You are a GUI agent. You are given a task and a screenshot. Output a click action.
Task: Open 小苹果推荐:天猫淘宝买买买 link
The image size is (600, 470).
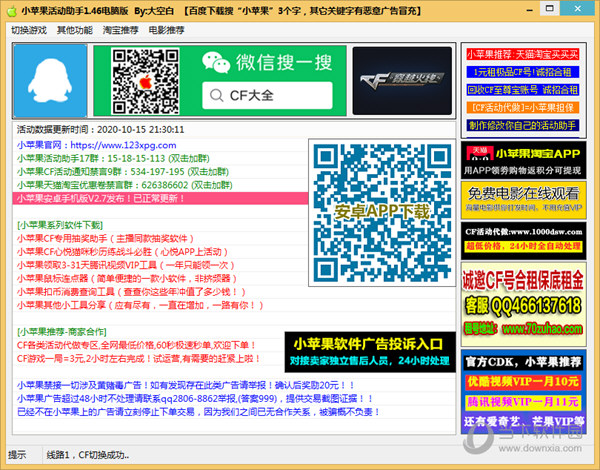(522, 54)
